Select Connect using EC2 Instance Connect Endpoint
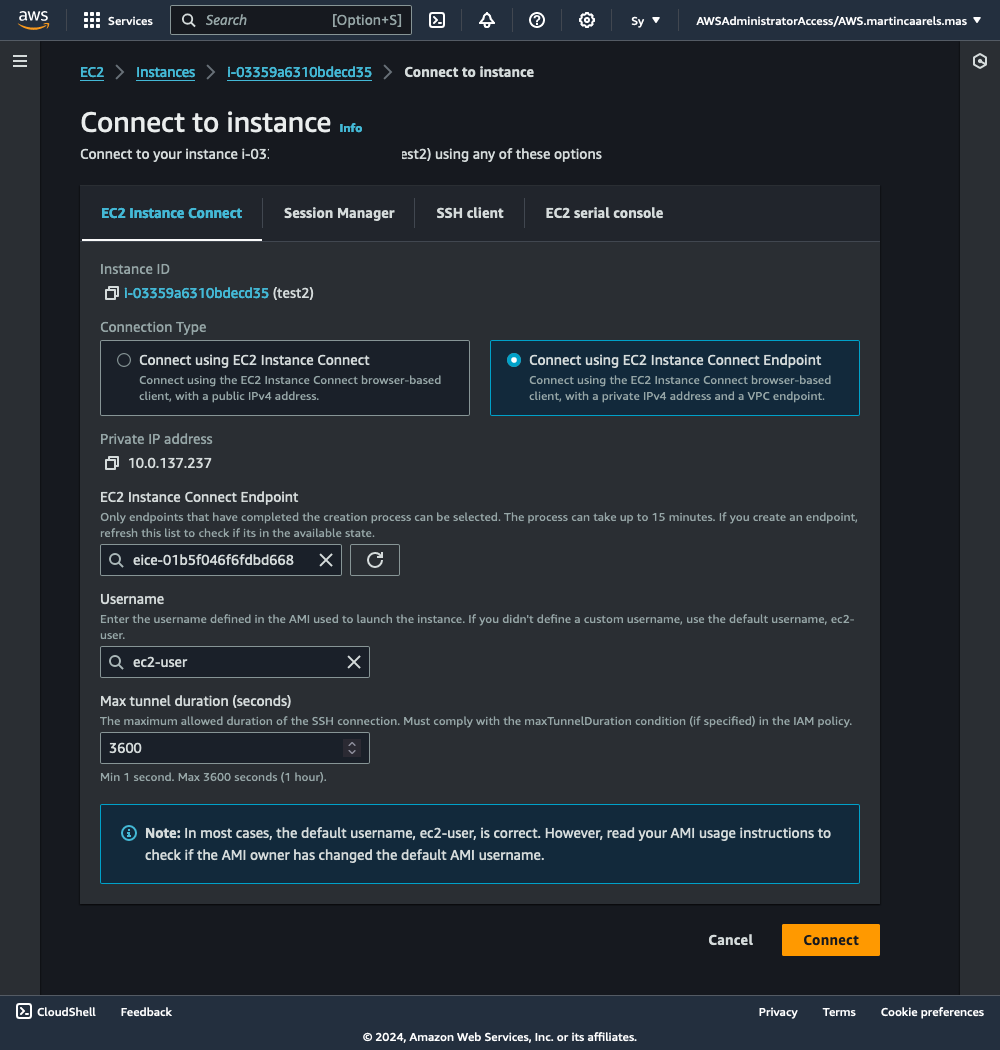This screenshot has height=1050, width=1000. click(514, 360)
